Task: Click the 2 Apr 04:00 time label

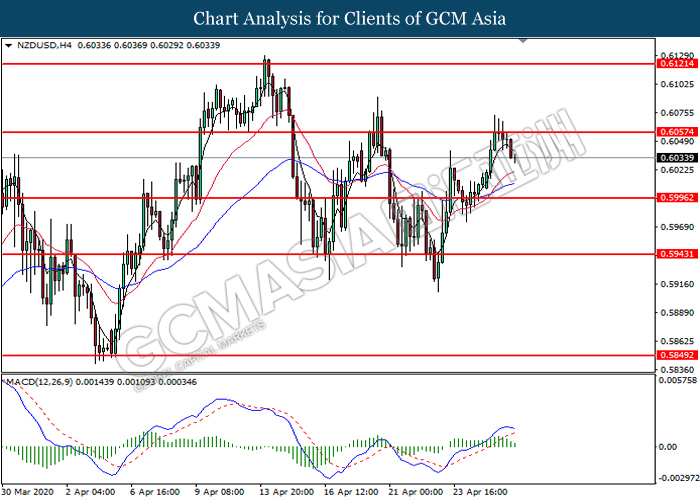Action: click(x=91, y=492)
